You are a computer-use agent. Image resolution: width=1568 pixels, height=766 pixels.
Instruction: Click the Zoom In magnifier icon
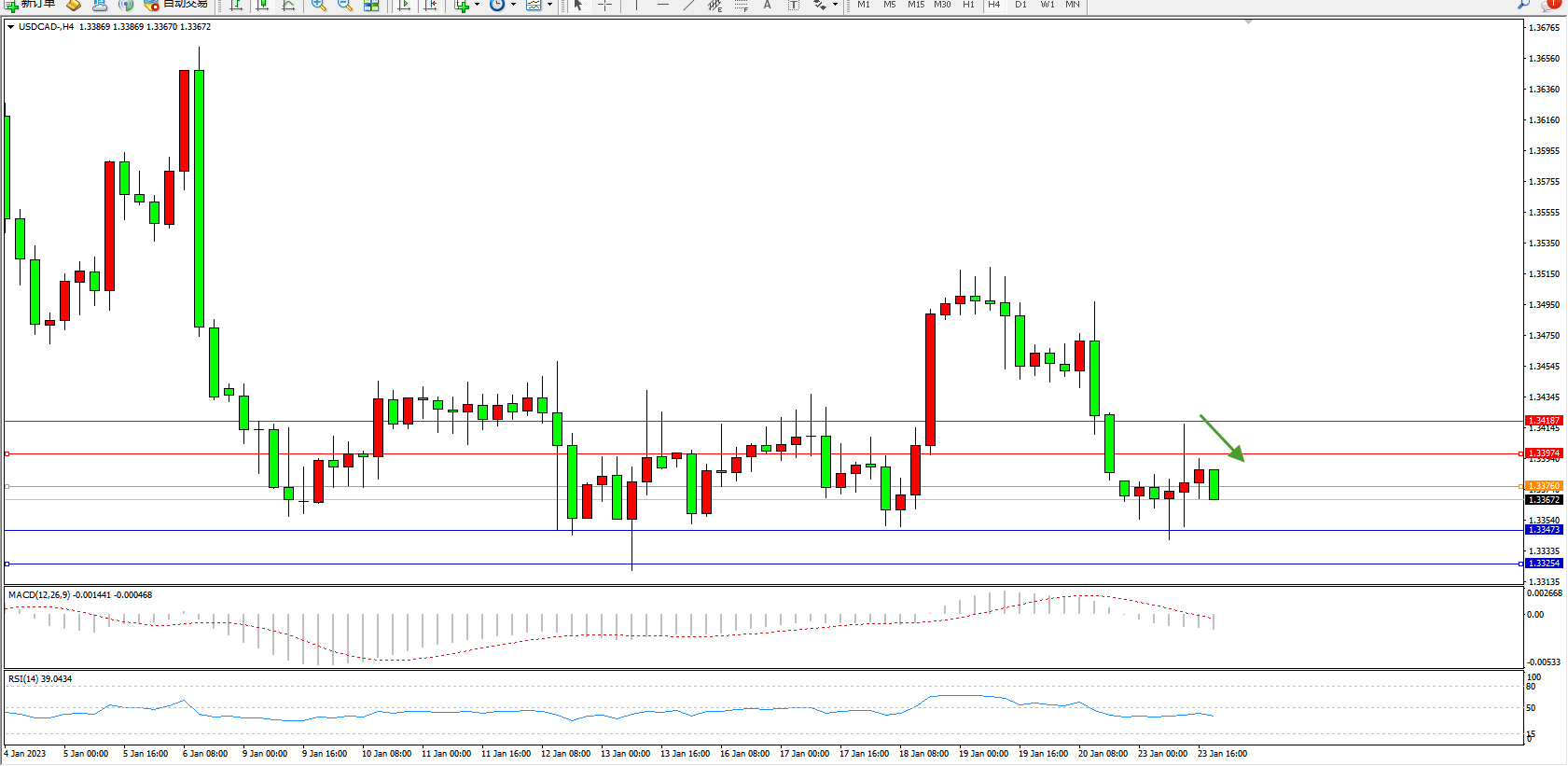tap(319, 5)
